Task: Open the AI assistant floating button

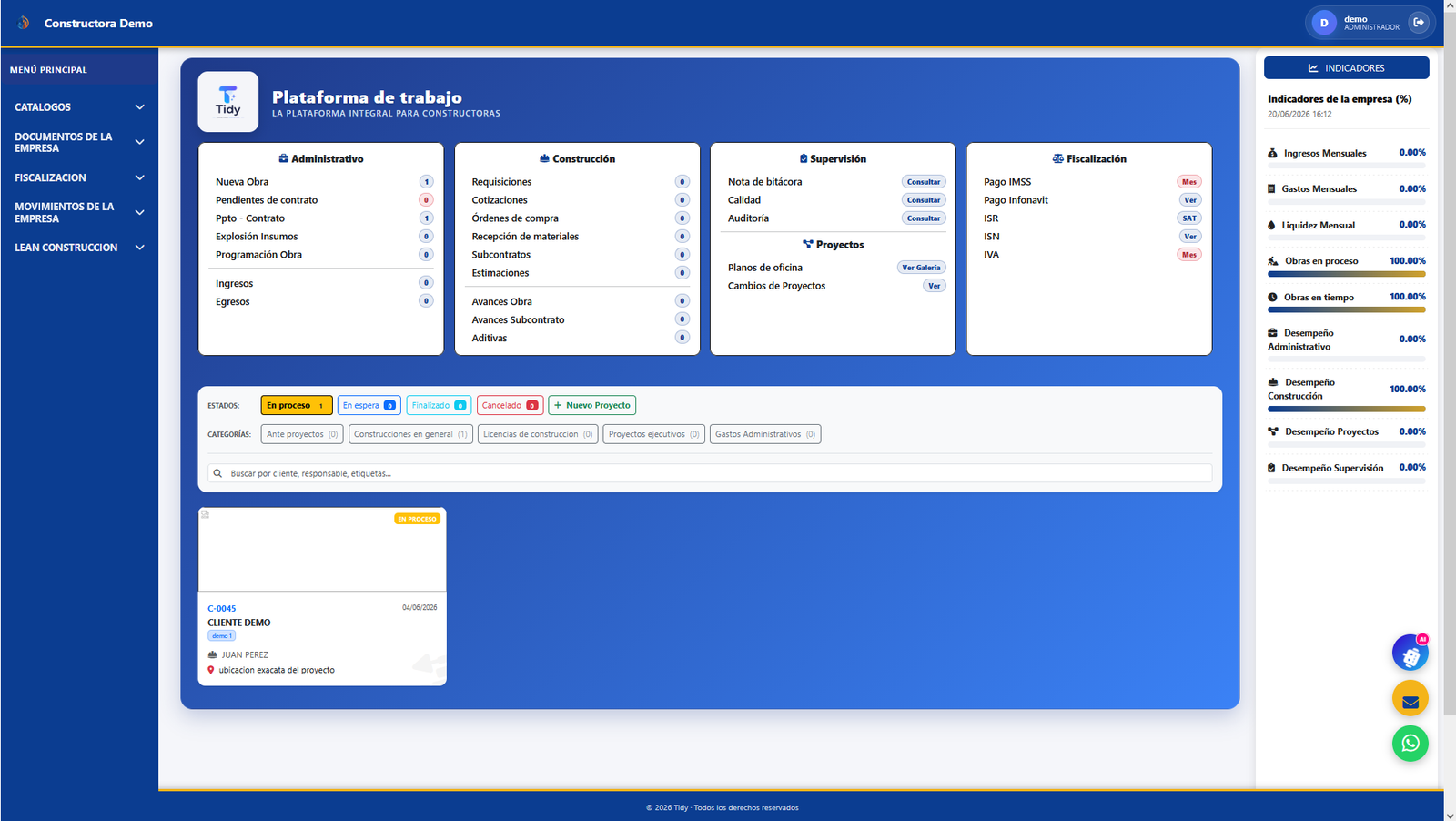Action: (1410, 653)
